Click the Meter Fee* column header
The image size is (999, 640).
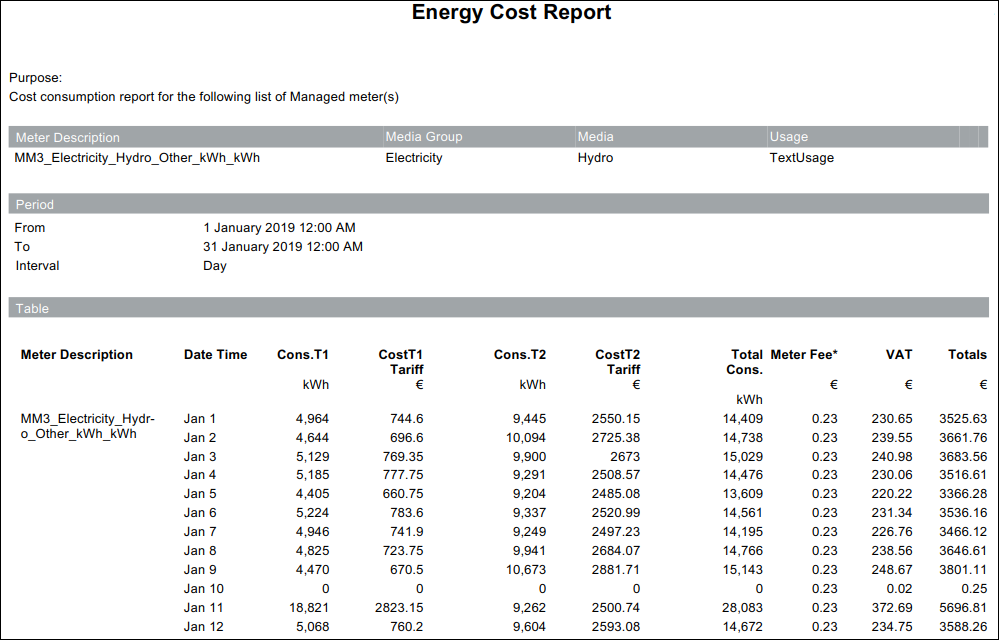pos(804,355)
